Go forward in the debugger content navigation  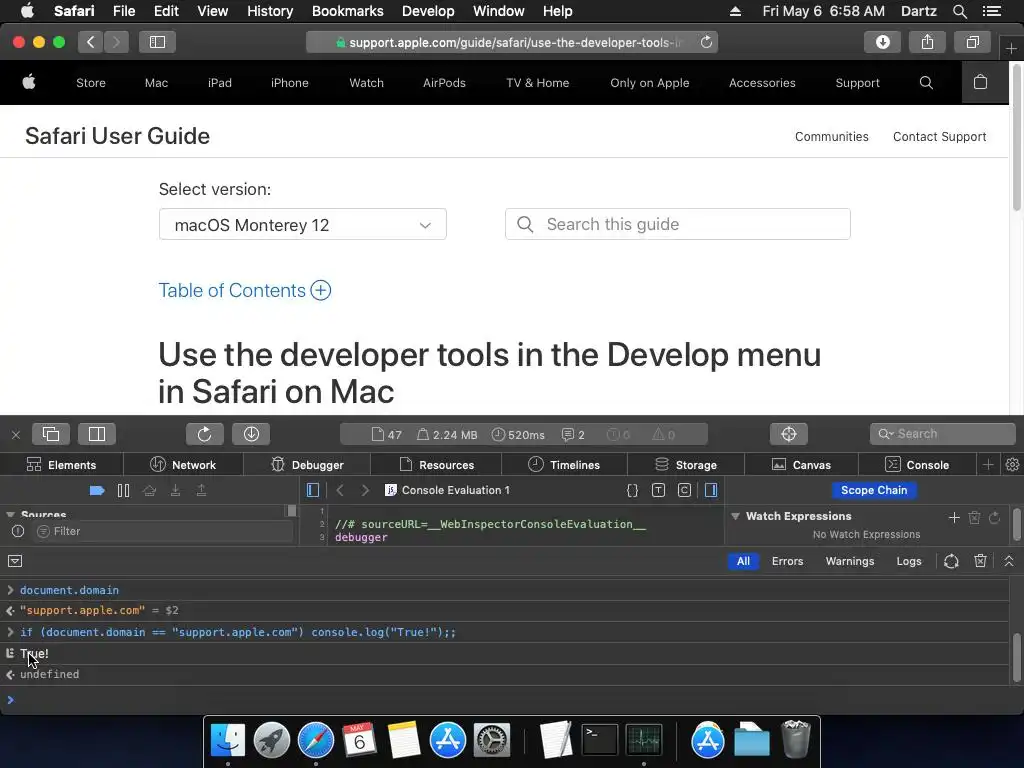366,490
